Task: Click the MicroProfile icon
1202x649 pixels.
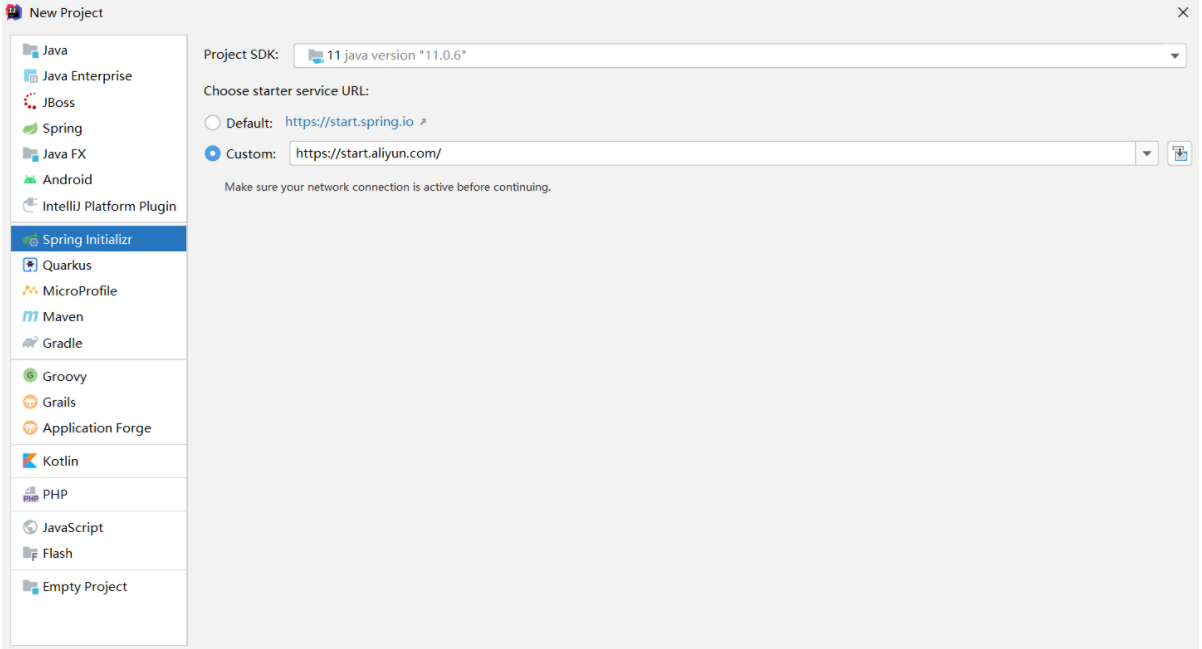Action: coord(30,291)
